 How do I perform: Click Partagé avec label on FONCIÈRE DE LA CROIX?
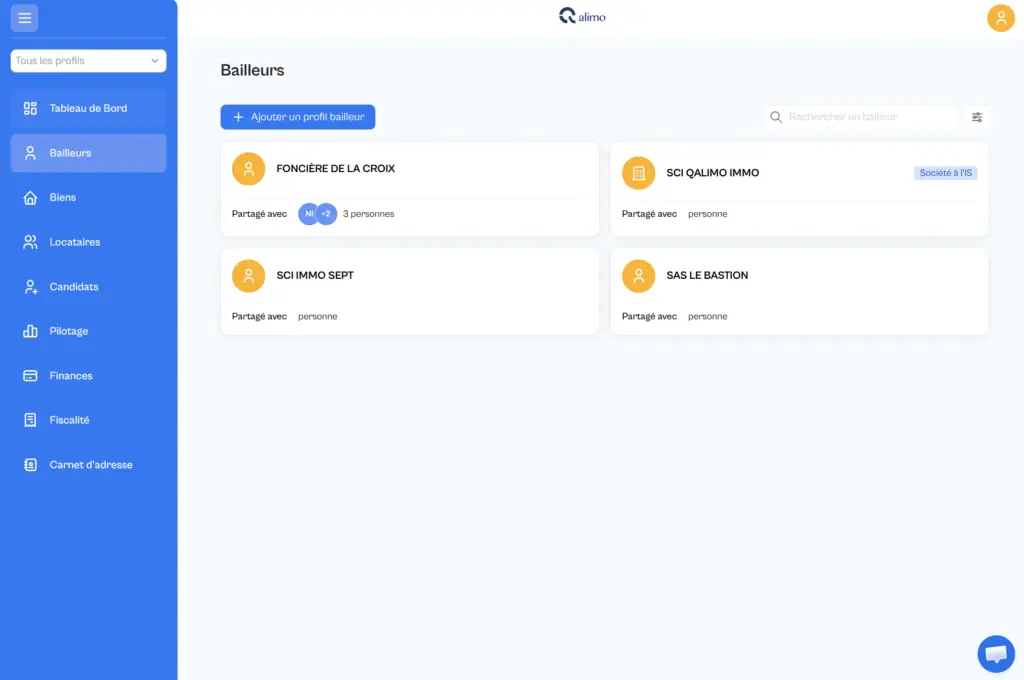click(259, 214)
